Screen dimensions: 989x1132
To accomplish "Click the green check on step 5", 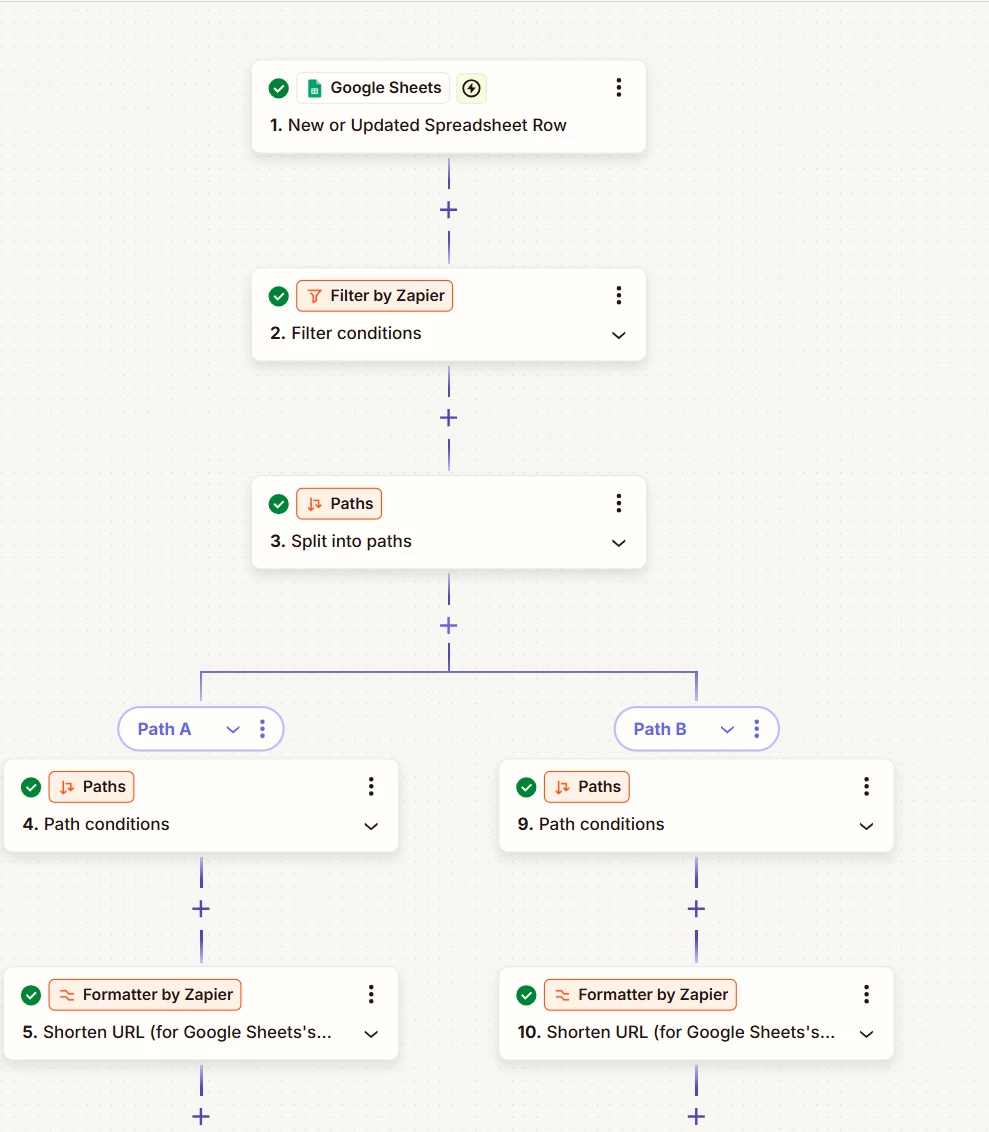I will [31, 995].
